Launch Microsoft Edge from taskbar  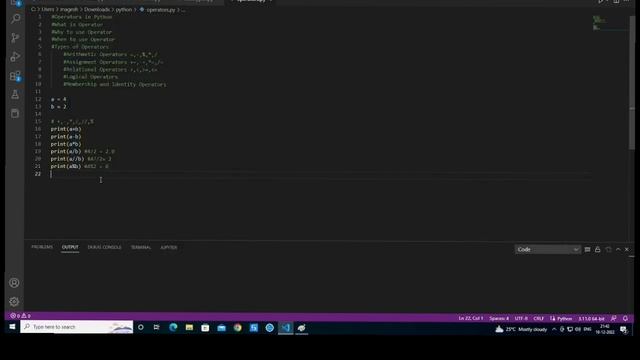click(173, 327)
